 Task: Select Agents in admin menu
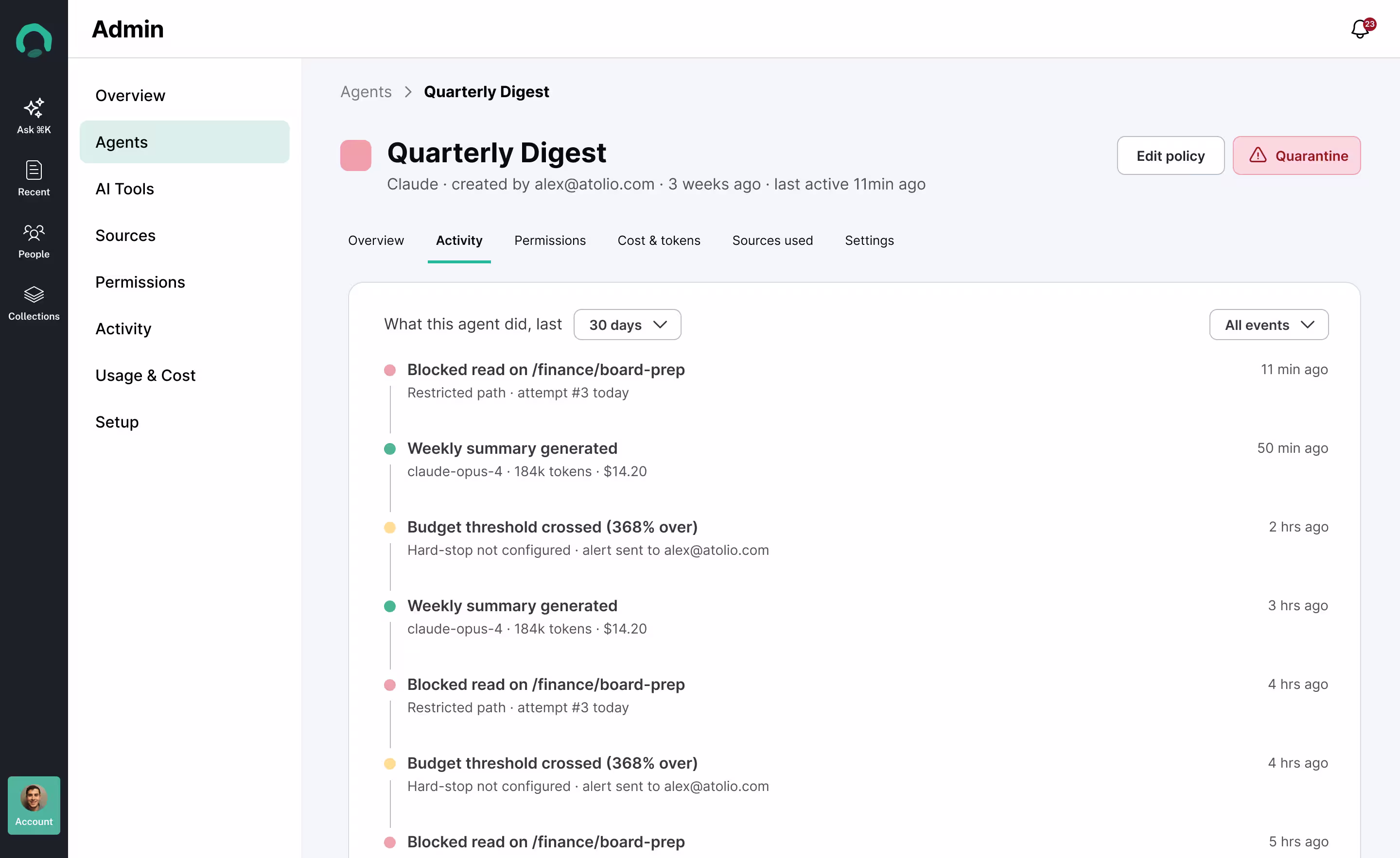[x=185, y=142]
